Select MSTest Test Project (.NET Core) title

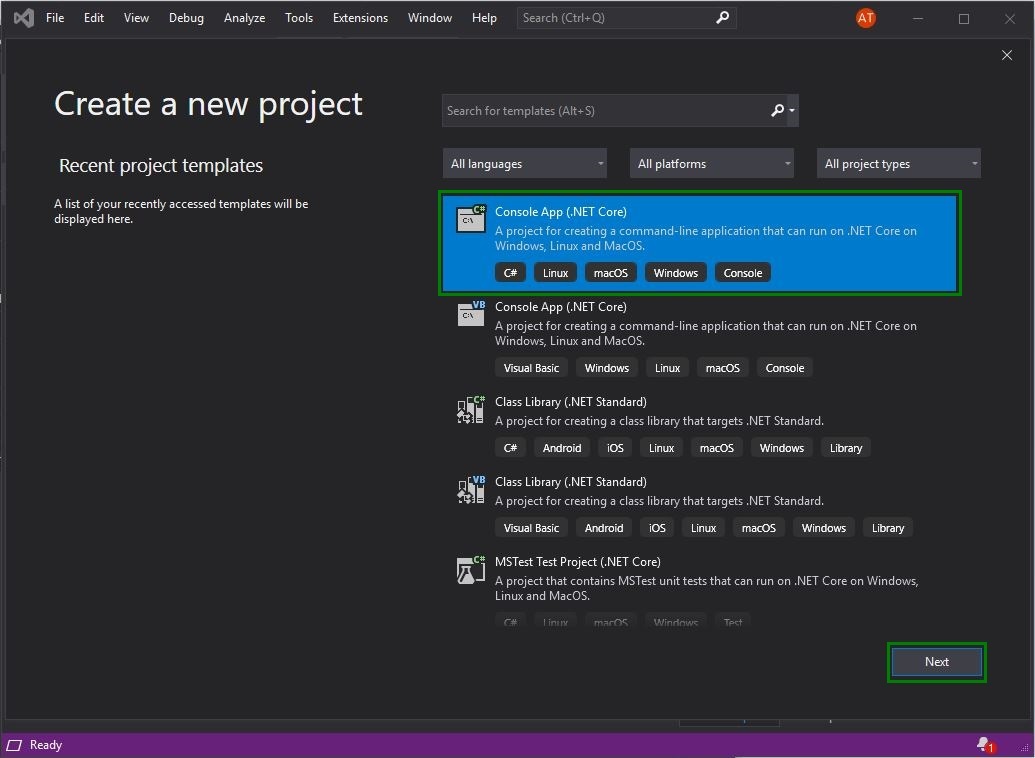click(578, 562)
